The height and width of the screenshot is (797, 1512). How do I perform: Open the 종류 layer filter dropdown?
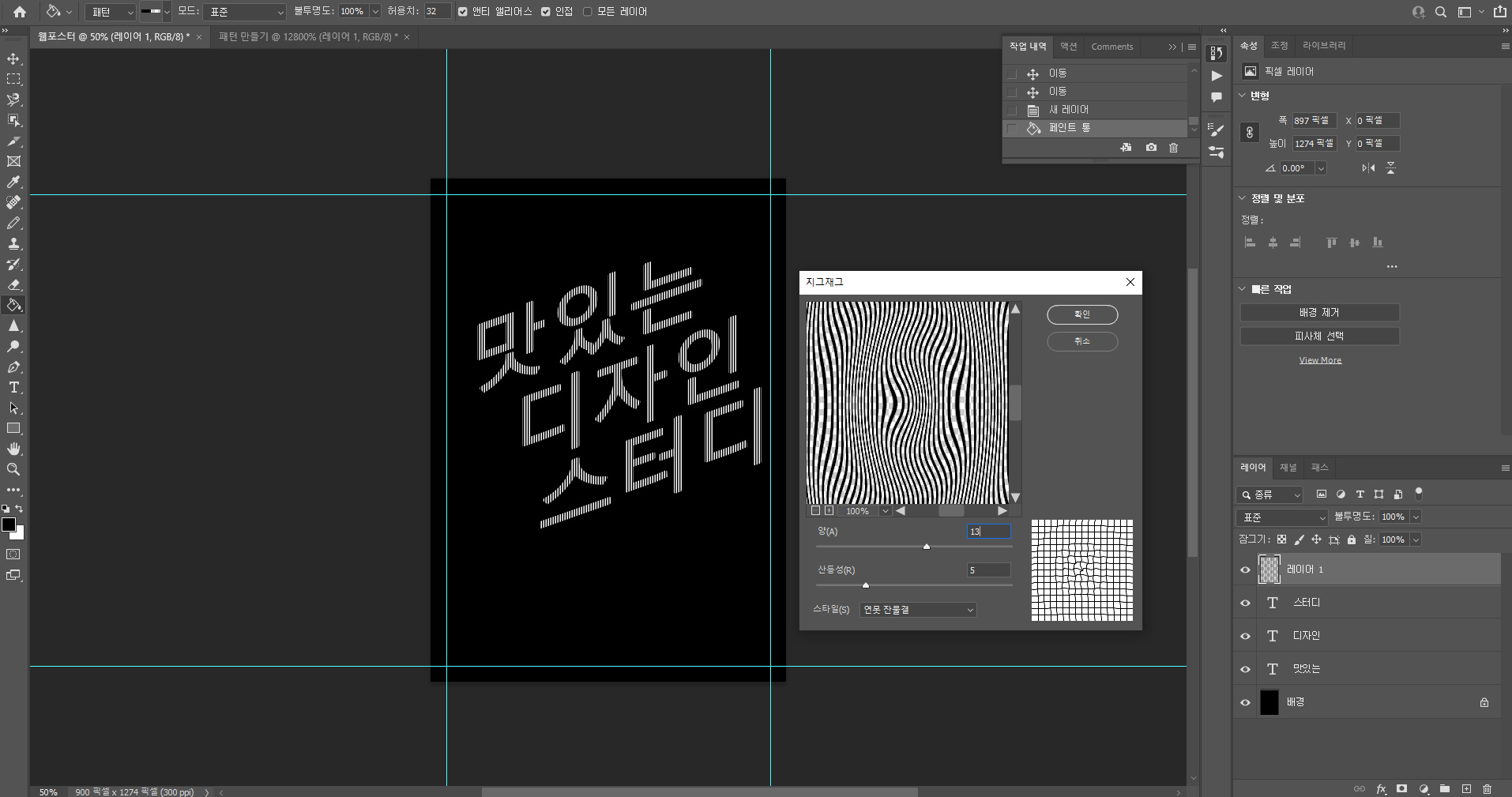(x=1269, y=494)
